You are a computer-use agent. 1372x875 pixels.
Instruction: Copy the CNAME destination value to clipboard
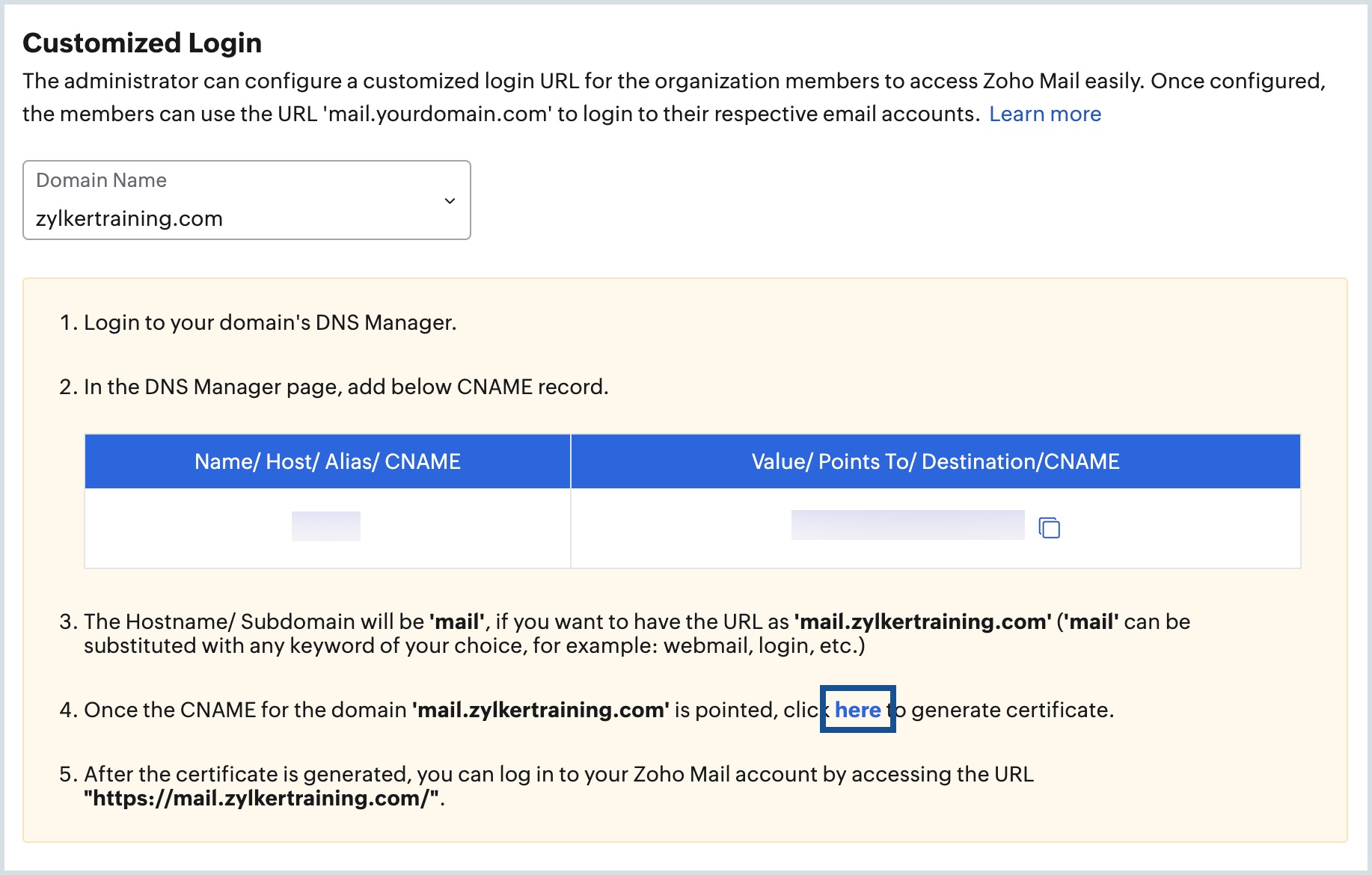pyautogui.click(x=1049, y=527)
